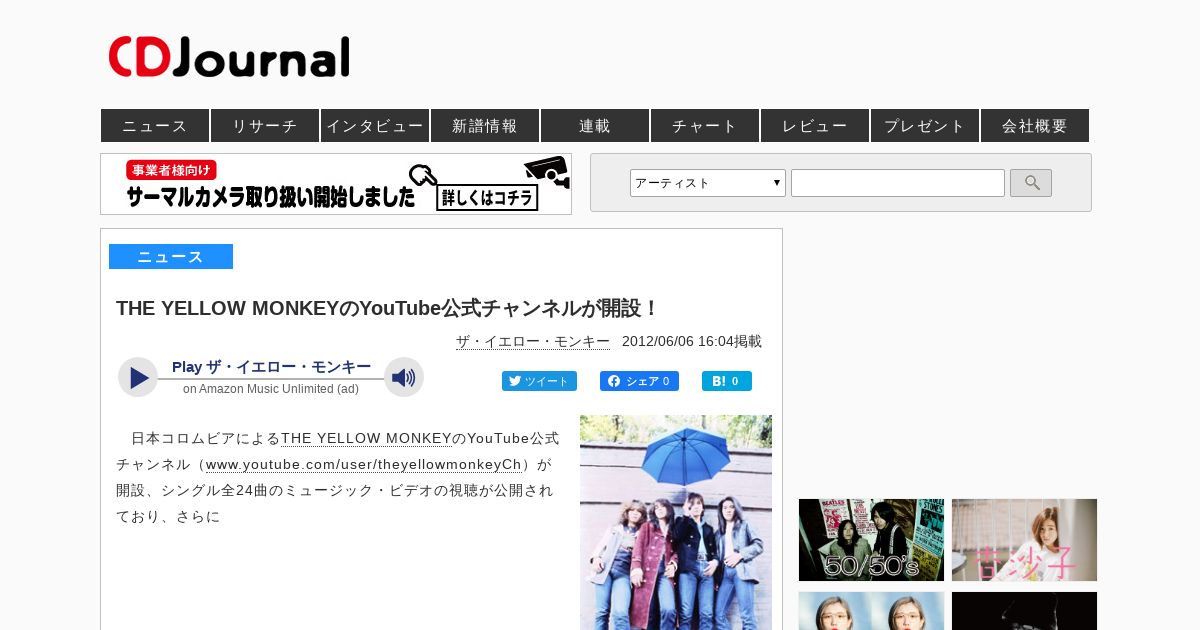The image size is (1200, 630).
Task: Click the Facebook シェア button
Action: [x=639, y=381]
